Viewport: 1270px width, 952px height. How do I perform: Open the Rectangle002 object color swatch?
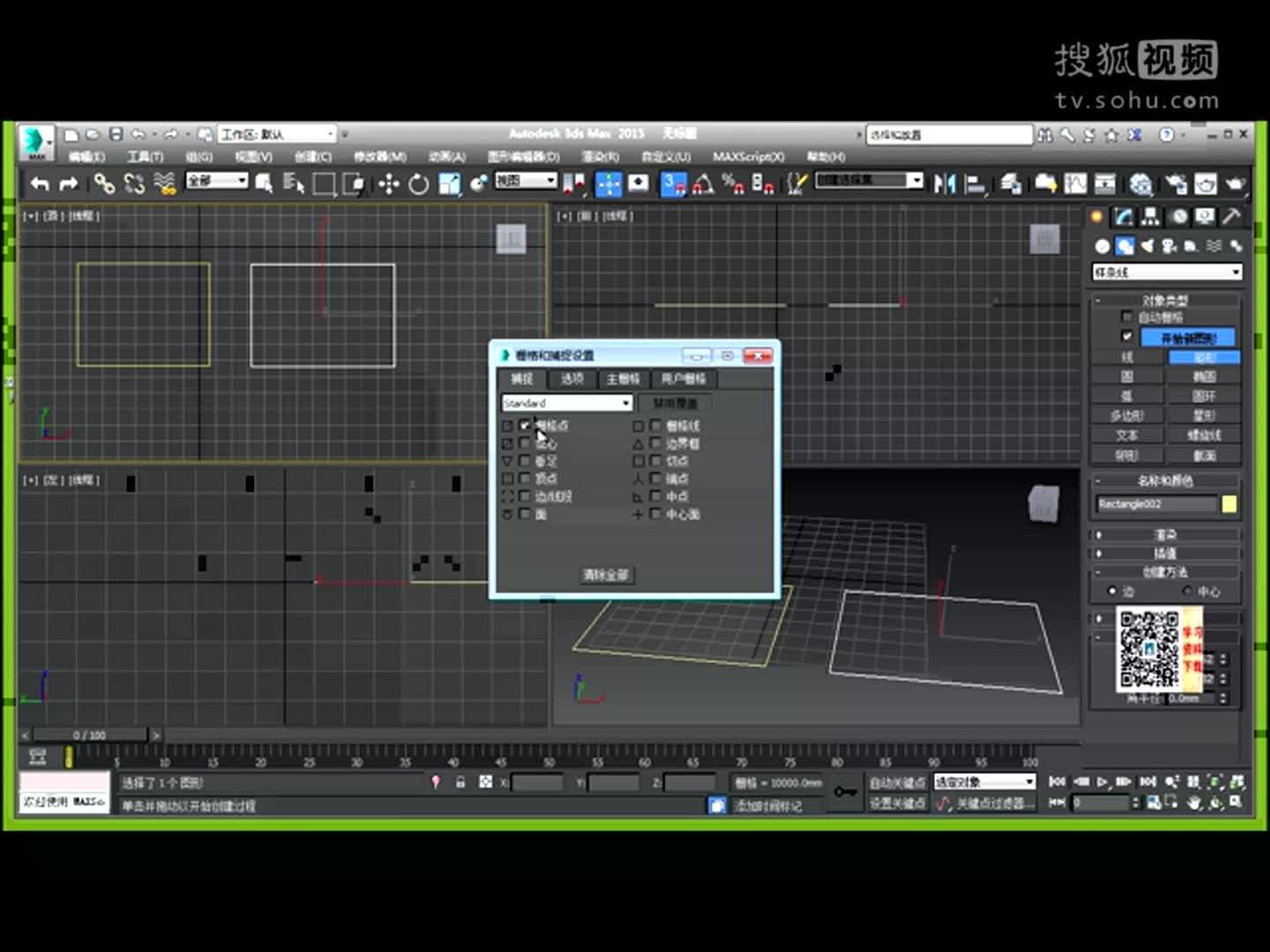coord(1231,503)
